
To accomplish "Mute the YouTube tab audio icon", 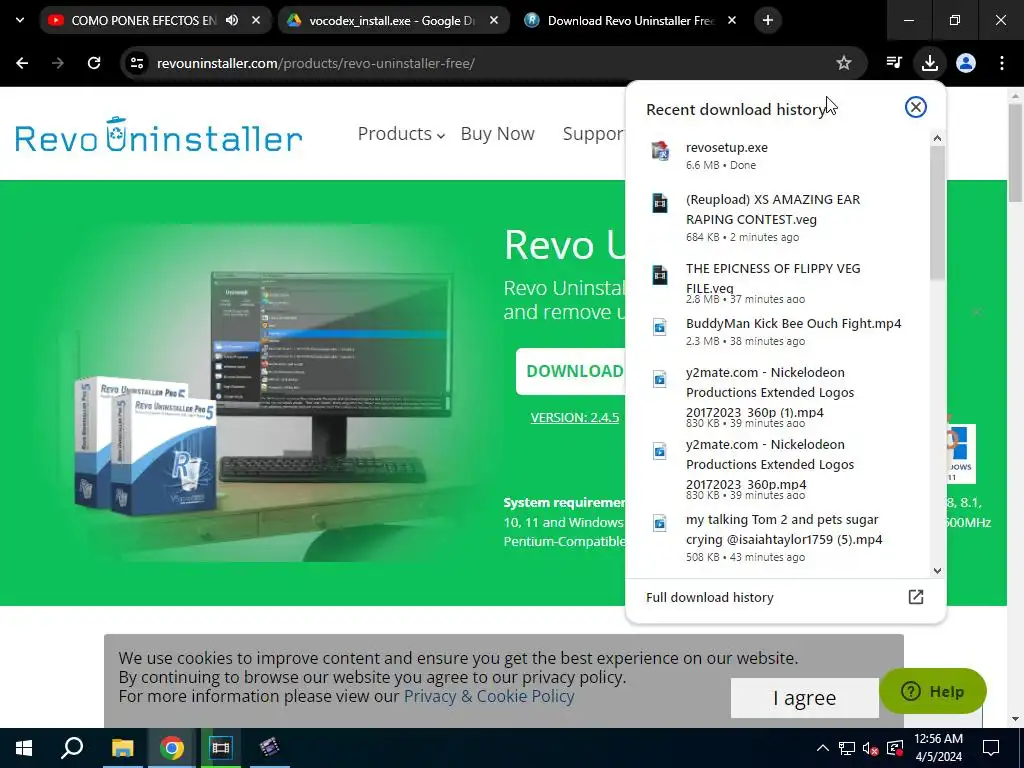I will click(x=231, y=20).
